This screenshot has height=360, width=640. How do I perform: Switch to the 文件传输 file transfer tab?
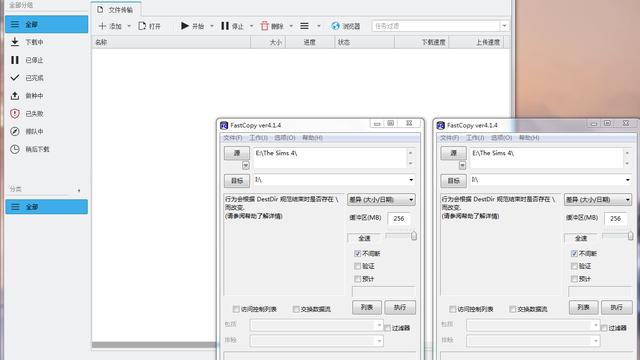(116, 9)
